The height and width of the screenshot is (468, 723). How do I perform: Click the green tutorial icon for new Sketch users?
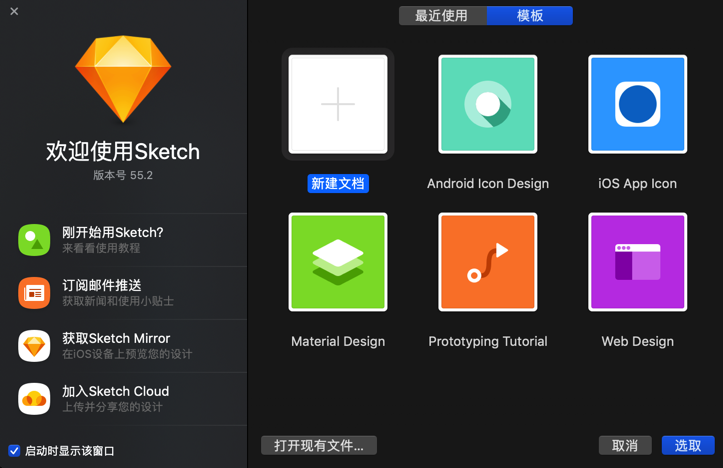(34, 240)
